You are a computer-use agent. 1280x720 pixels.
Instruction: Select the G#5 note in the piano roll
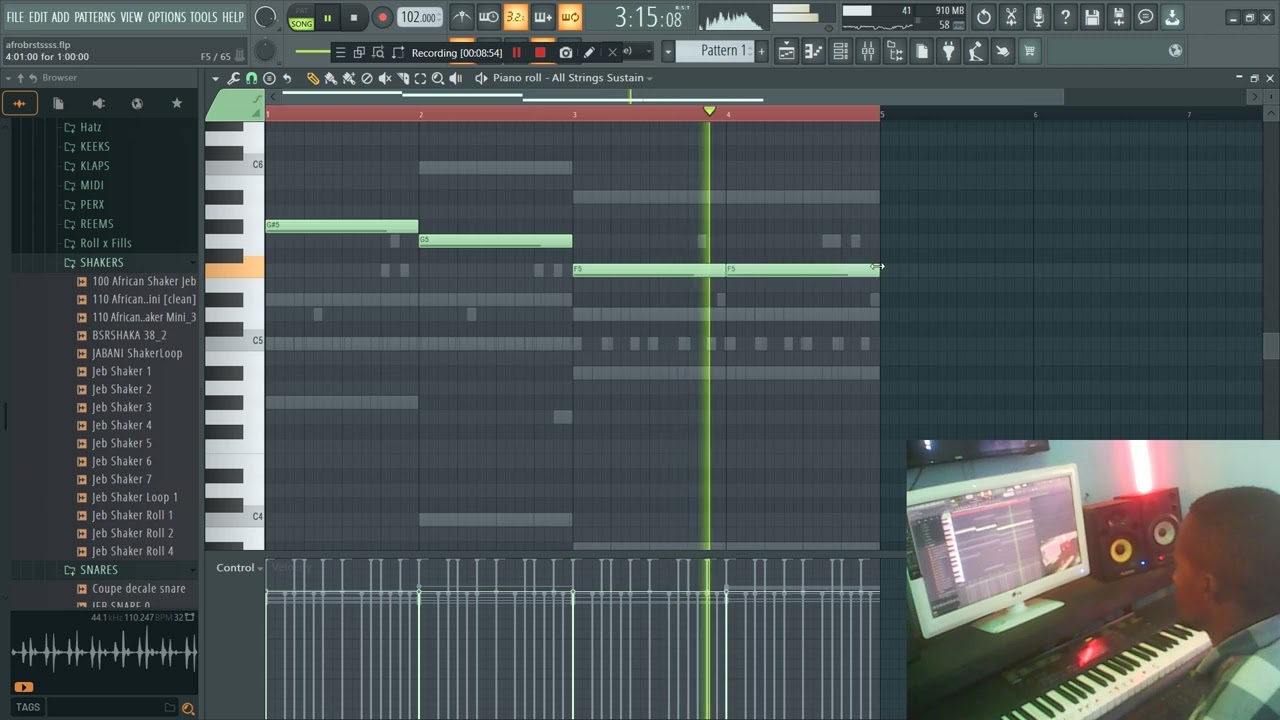coord(342,226)
